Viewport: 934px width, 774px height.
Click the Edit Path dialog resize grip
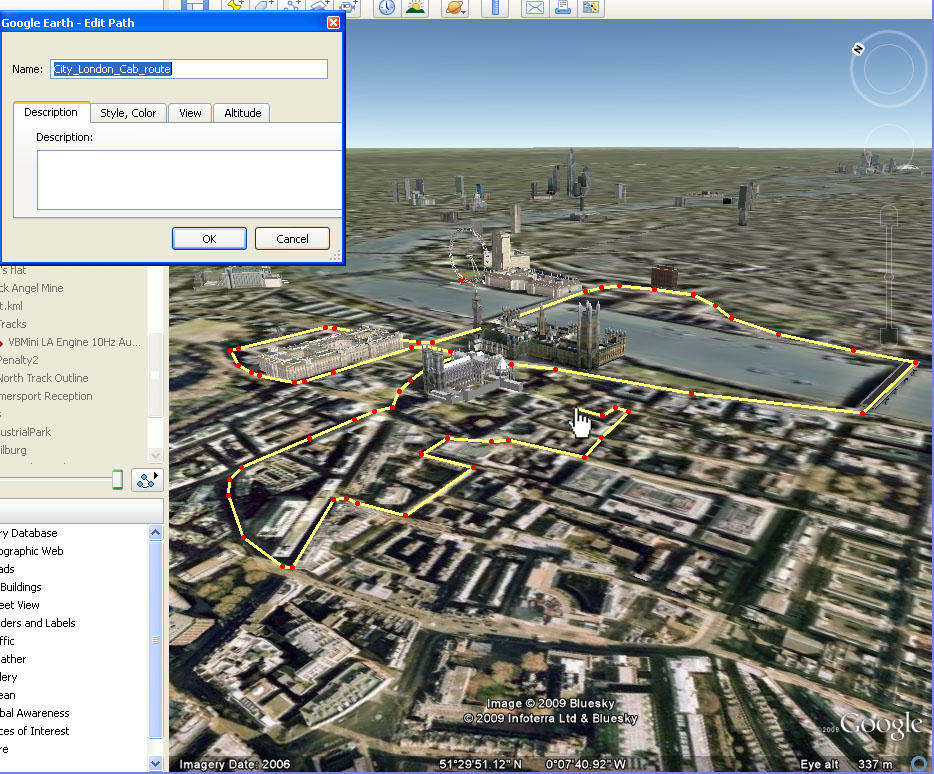(336, 256)
